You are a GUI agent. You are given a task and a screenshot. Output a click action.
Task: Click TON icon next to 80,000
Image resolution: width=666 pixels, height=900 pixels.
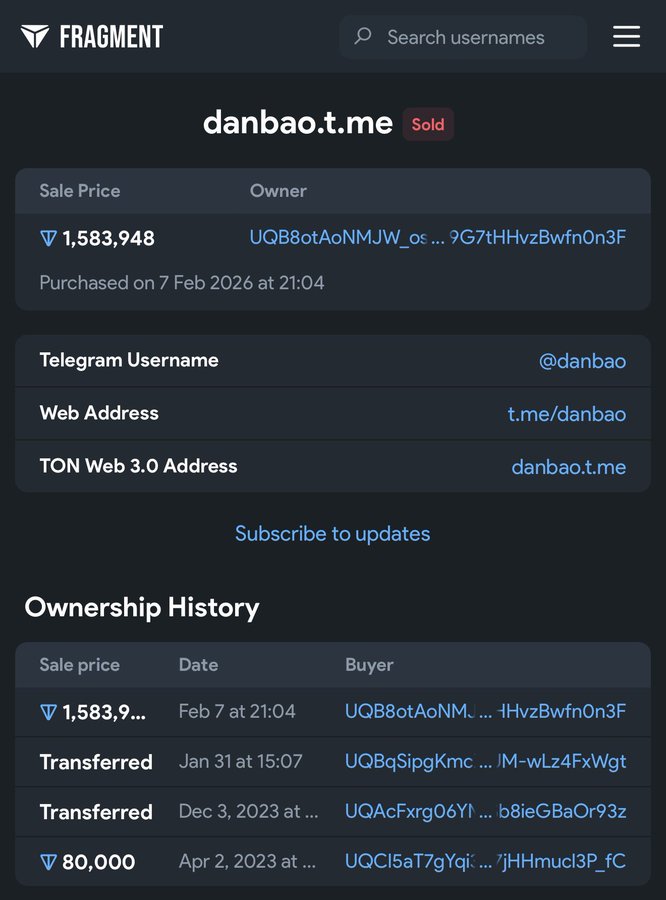pos(48,862)
